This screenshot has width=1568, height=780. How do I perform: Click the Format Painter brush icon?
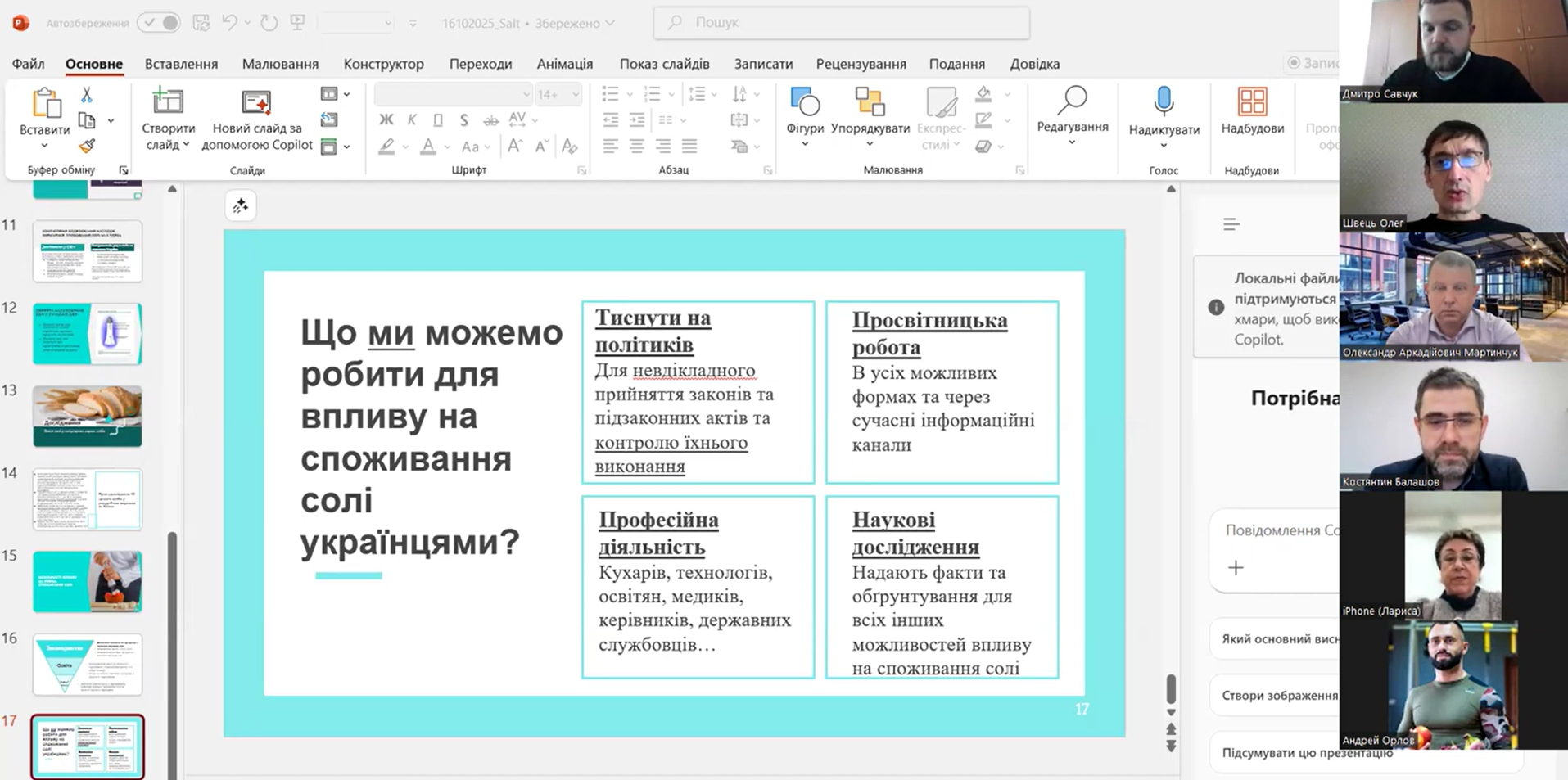86,147
